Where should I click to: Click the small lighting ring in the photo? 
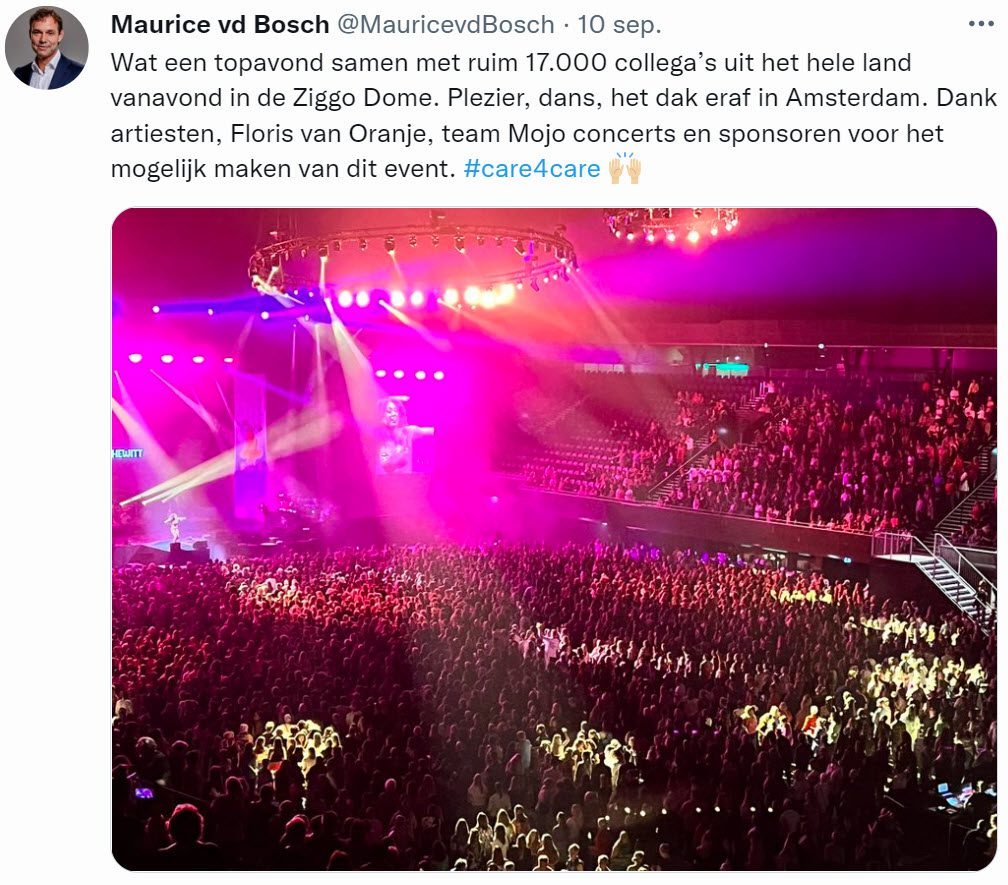pos(670,224)
